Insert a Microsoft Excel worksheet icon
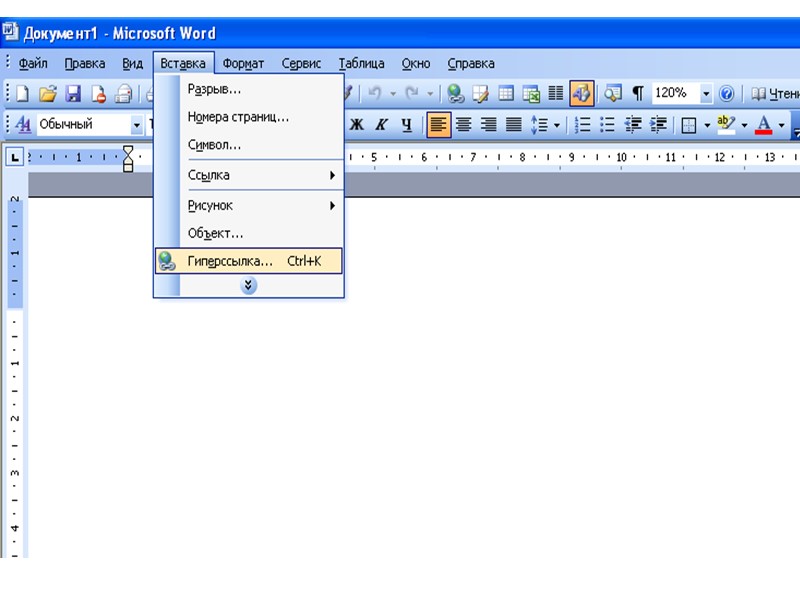The width and height of the screenshot is (800, 600). point(531,94)
